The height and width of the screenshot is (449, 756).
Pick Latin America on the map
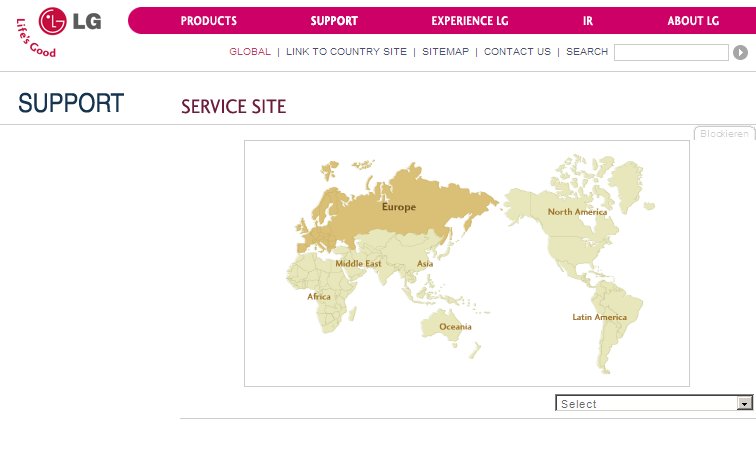point(599,317)
